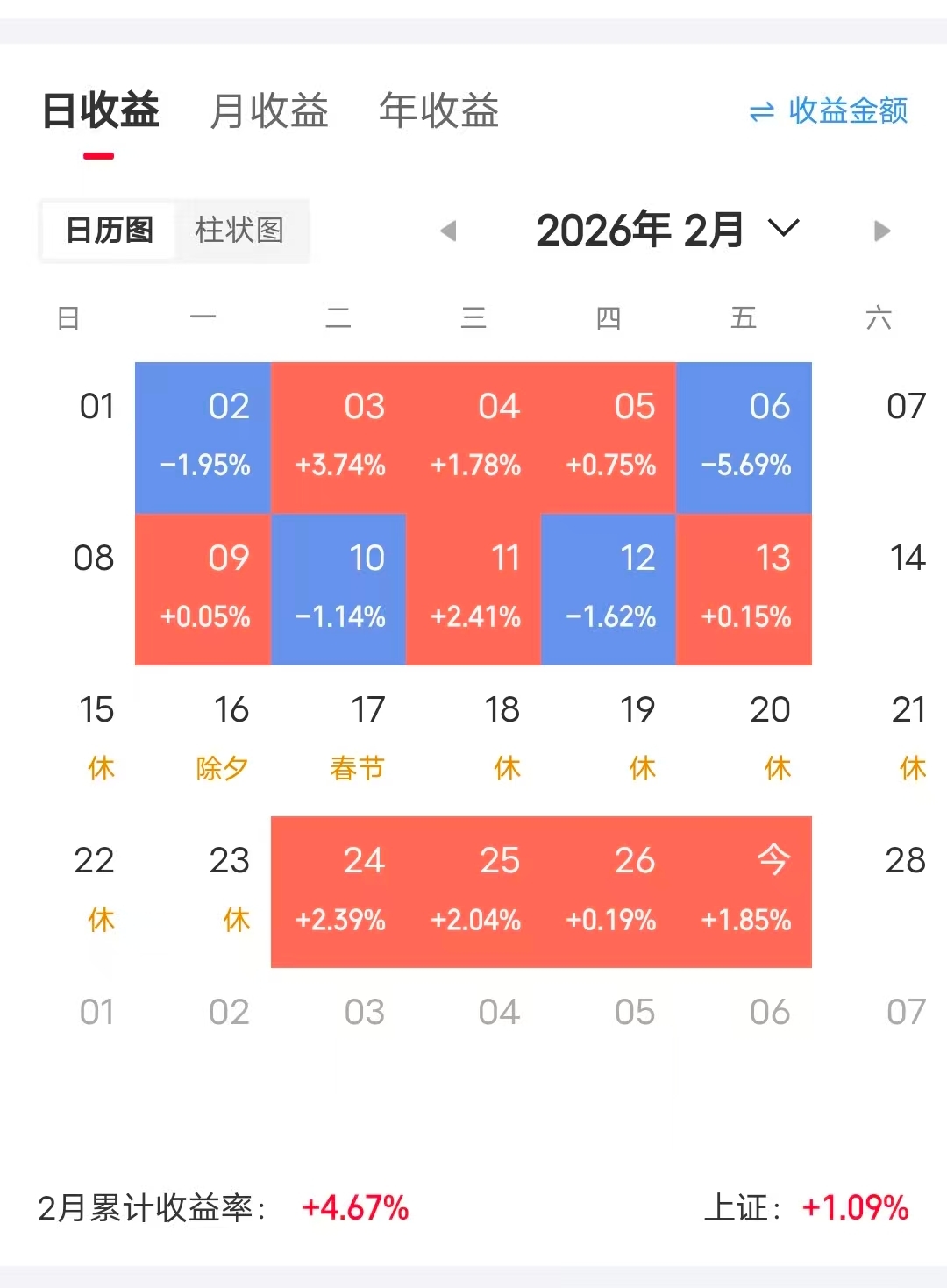
Task: Select February 24 cell showing +2.39%
Action: [x=338, y=892]
